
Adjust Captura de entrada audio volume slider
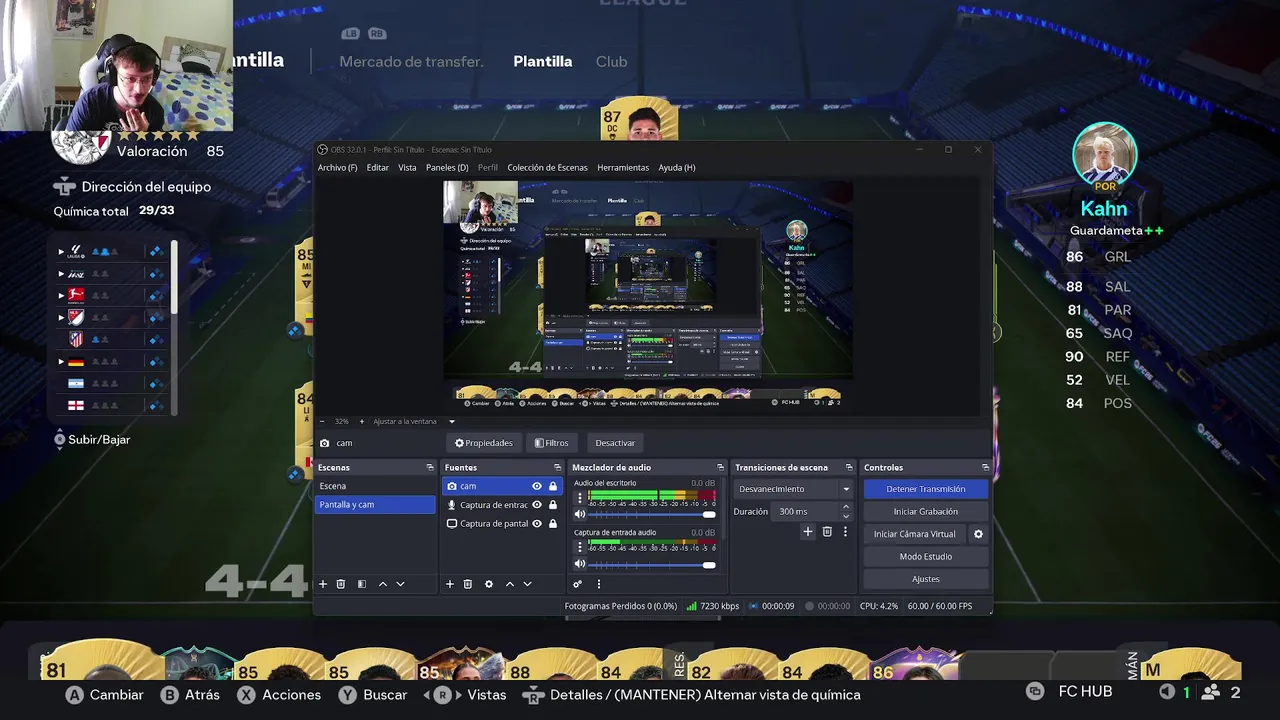click(x=652, y=564)
